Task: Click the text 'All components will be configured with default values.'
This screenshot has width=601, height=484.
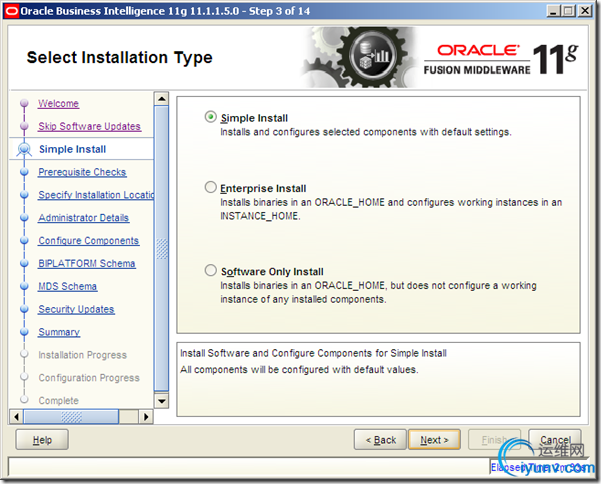Action: [x=299, y=369]
